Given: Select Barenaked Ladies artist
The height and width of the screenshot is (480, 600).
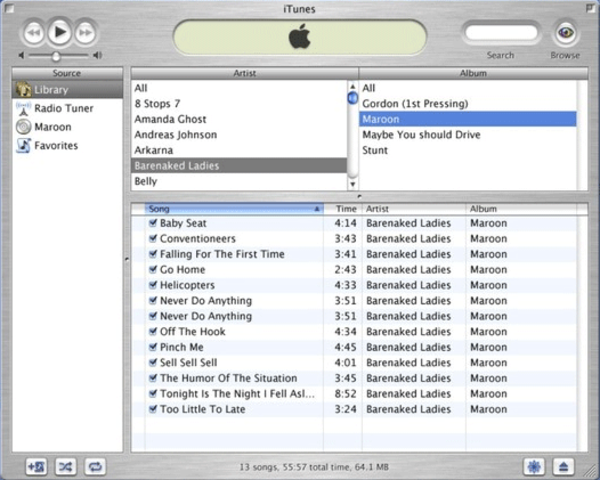Looking at the screenshot, I should point(239,166).
